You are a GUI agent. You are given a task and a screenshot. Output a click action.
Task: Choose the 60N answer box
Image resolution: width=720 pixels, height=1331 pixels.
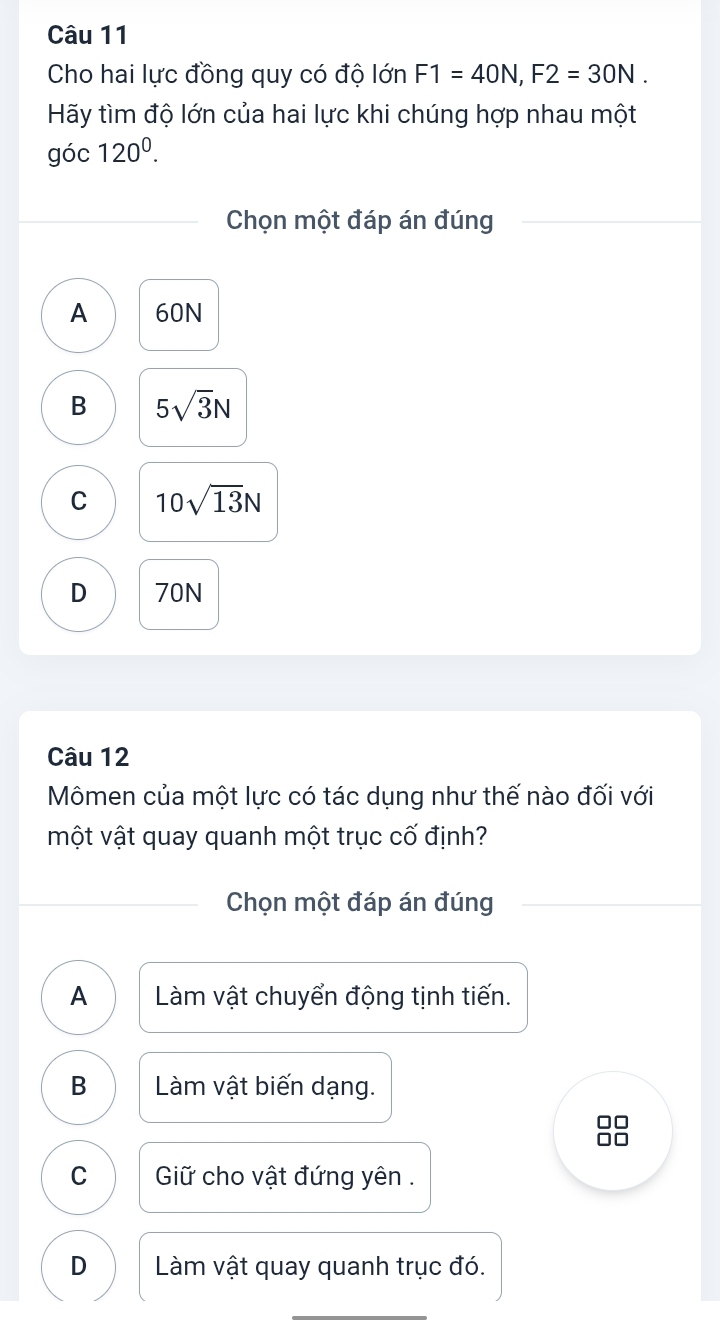(x=179, y=314)
